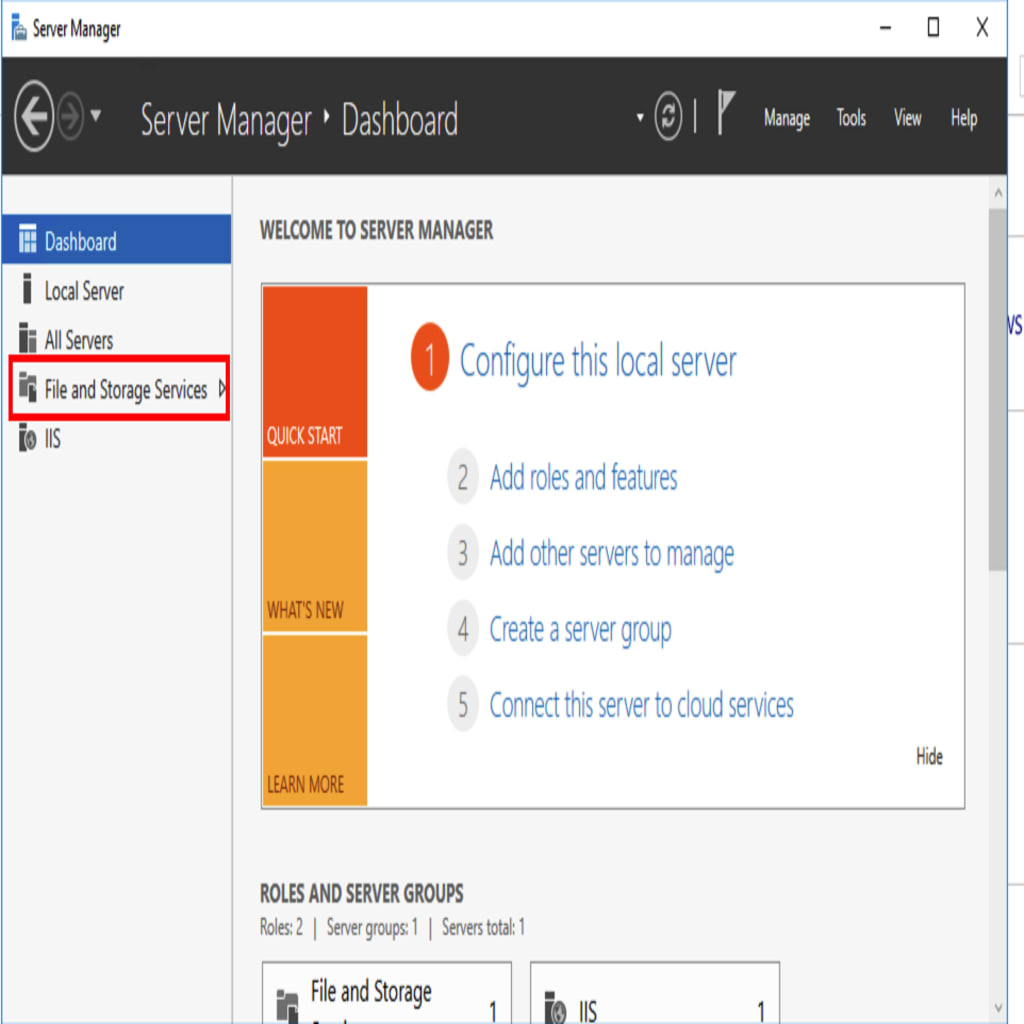
Task: Click the Dashboard grid icon in sidebar
Action: (x=27, y=238)
